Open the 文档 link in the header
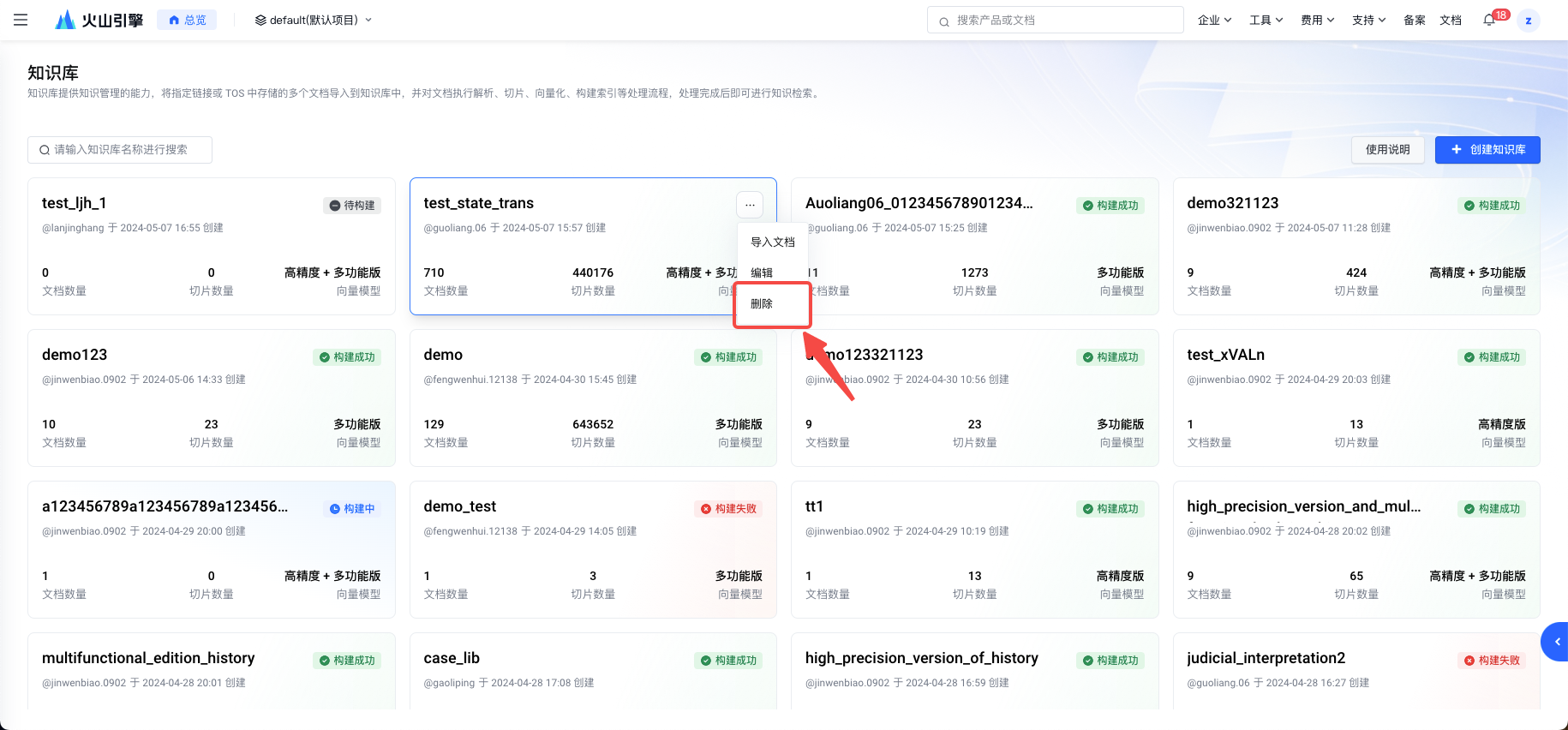 (x=1451, y=20)
